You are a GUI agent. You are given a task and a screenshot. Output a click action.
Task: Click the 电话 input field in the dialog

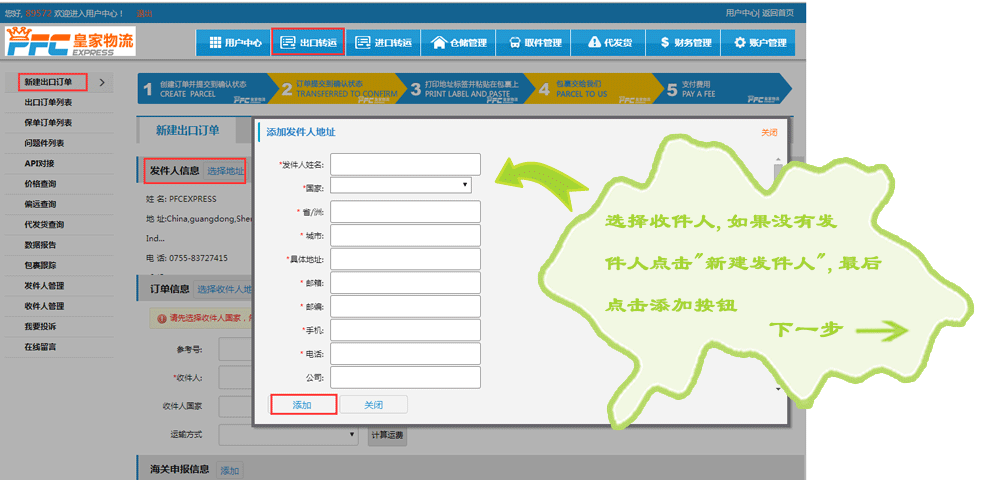(x=405, y=354)
